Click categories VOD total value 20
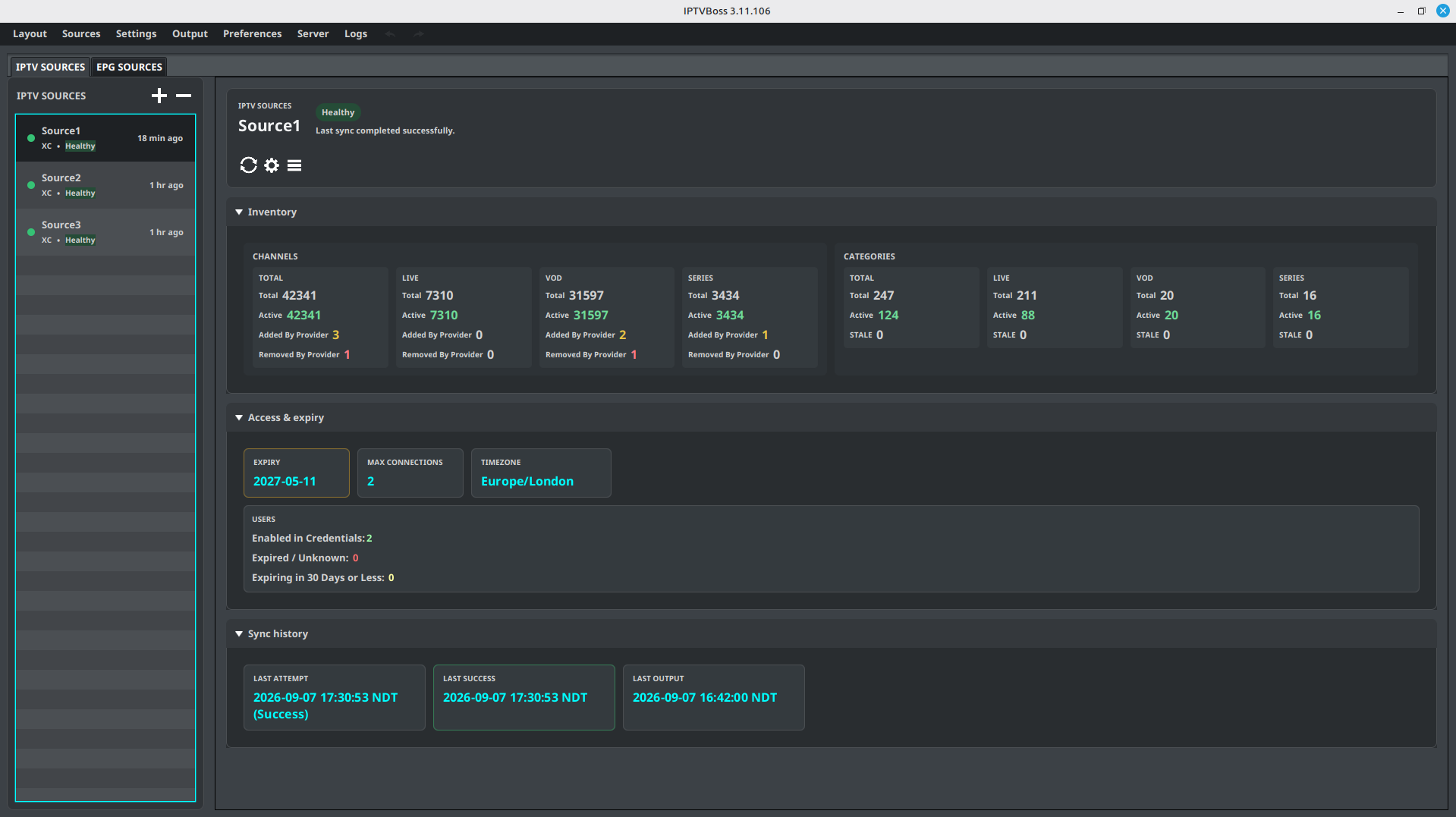The height and width of the screenshot is (817, 1456). 1167,295
